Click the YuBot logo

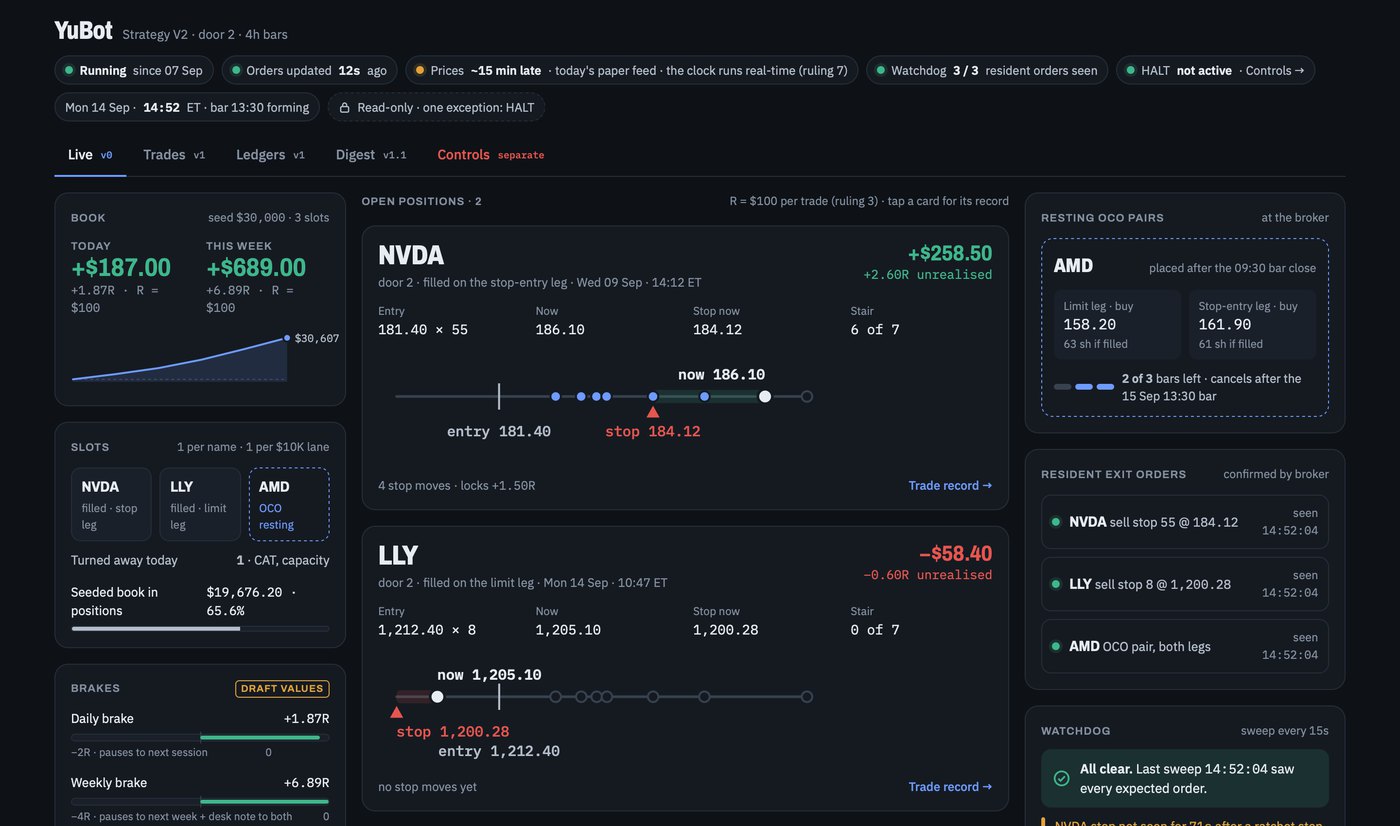point(83,30)
